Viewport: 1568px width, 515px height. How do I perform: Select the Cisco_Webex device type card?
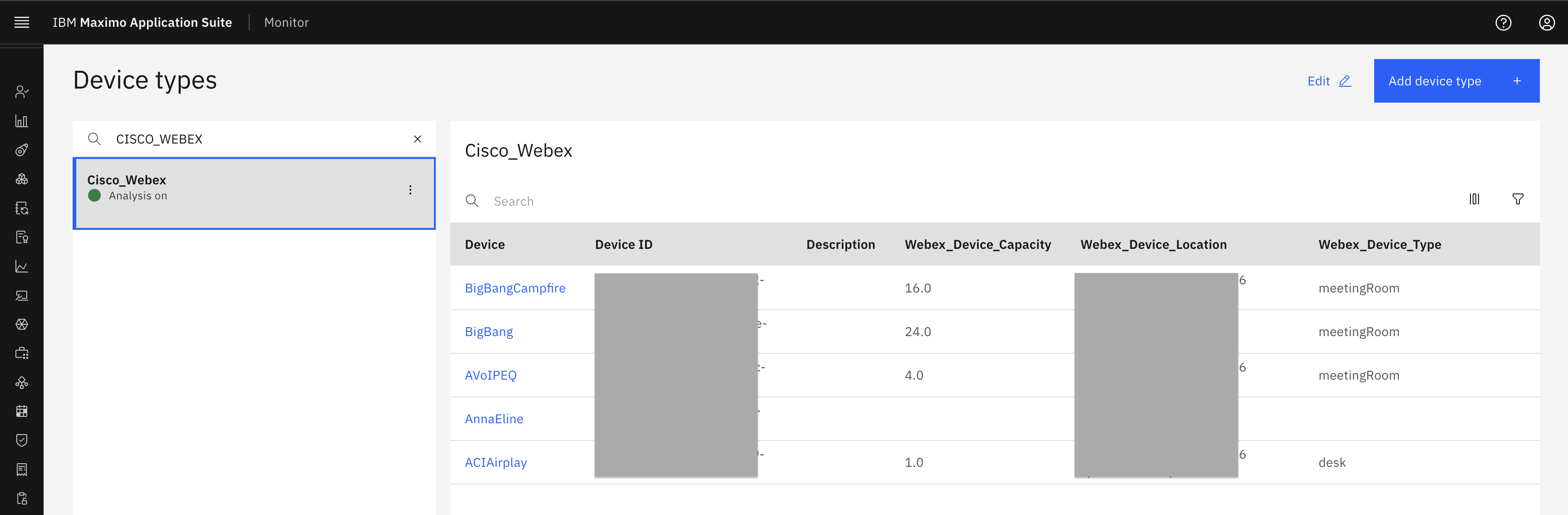point(254,193)
